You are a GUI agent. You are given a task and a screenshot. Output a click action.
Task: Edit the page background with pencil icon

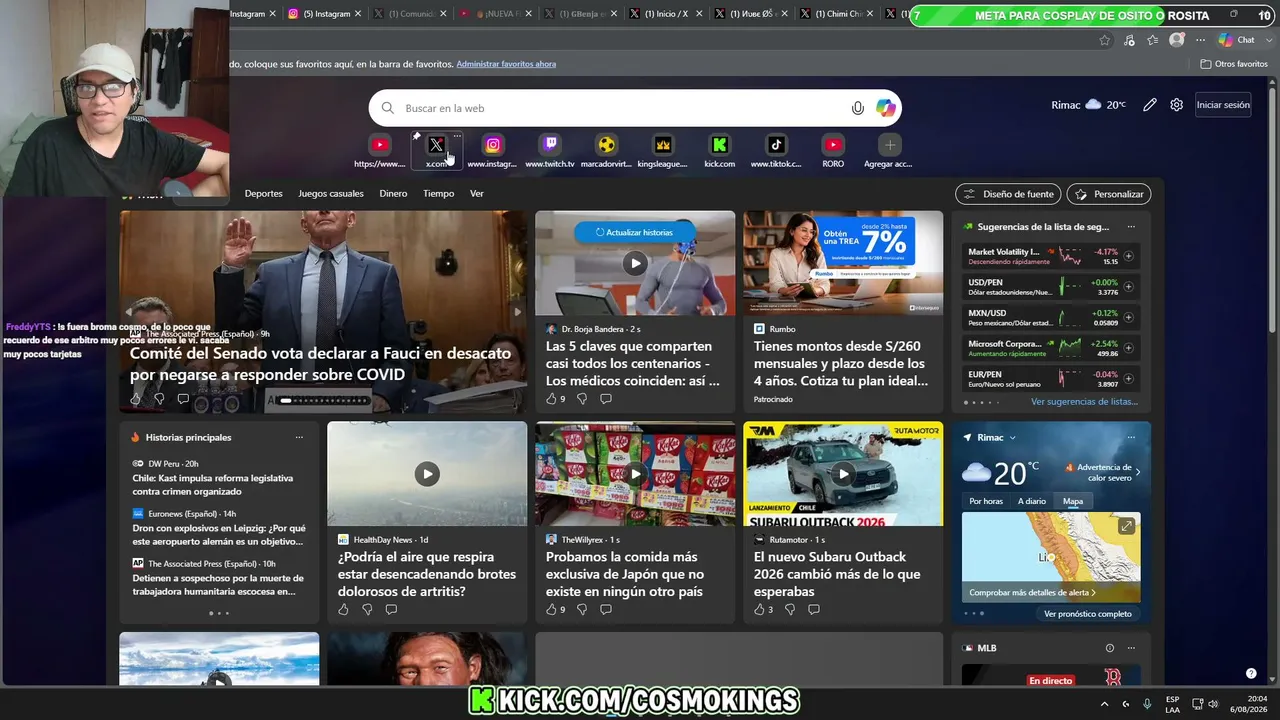1150,105
